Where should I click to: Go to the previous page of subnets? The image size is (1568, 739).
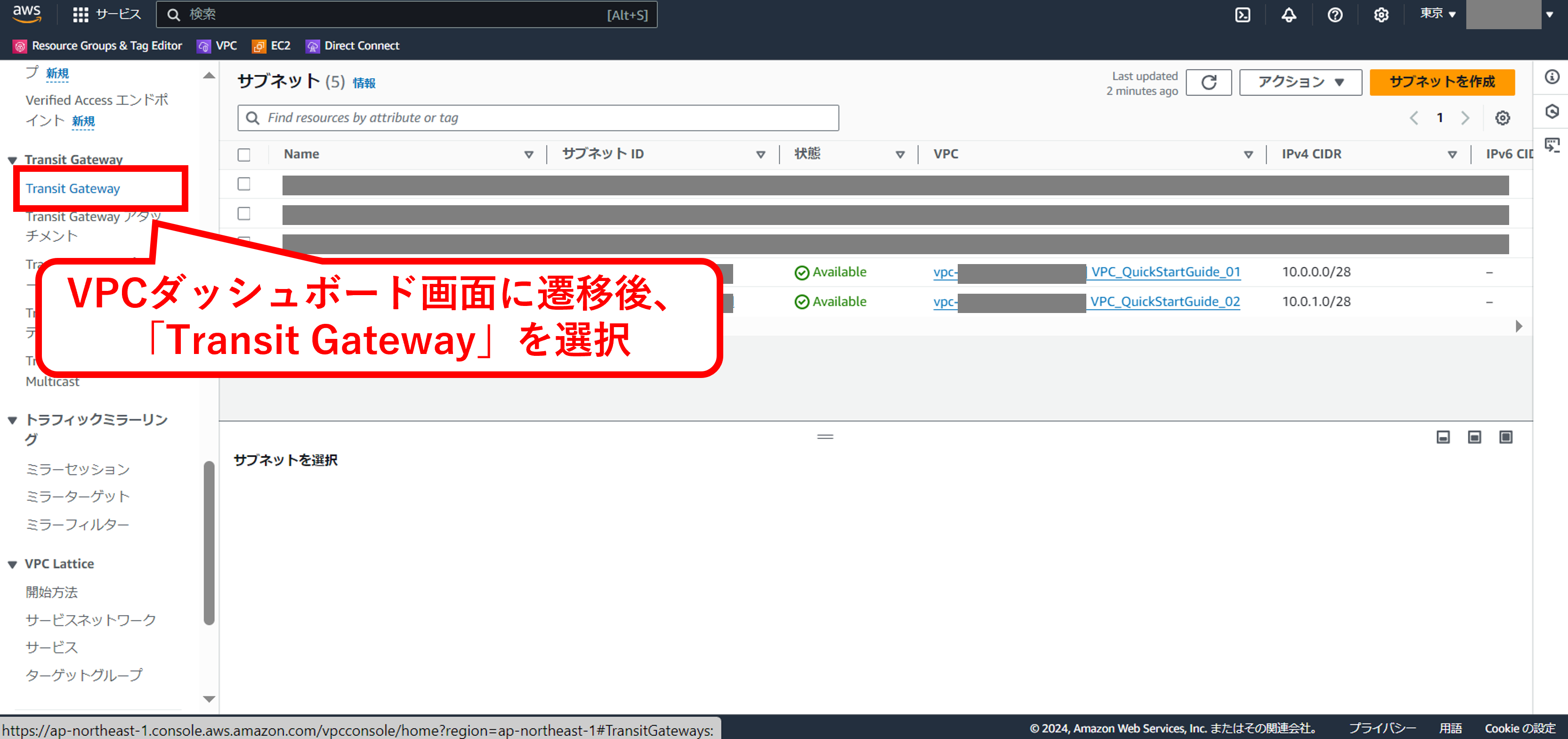pyautogui.click(x=1414, y=118)
